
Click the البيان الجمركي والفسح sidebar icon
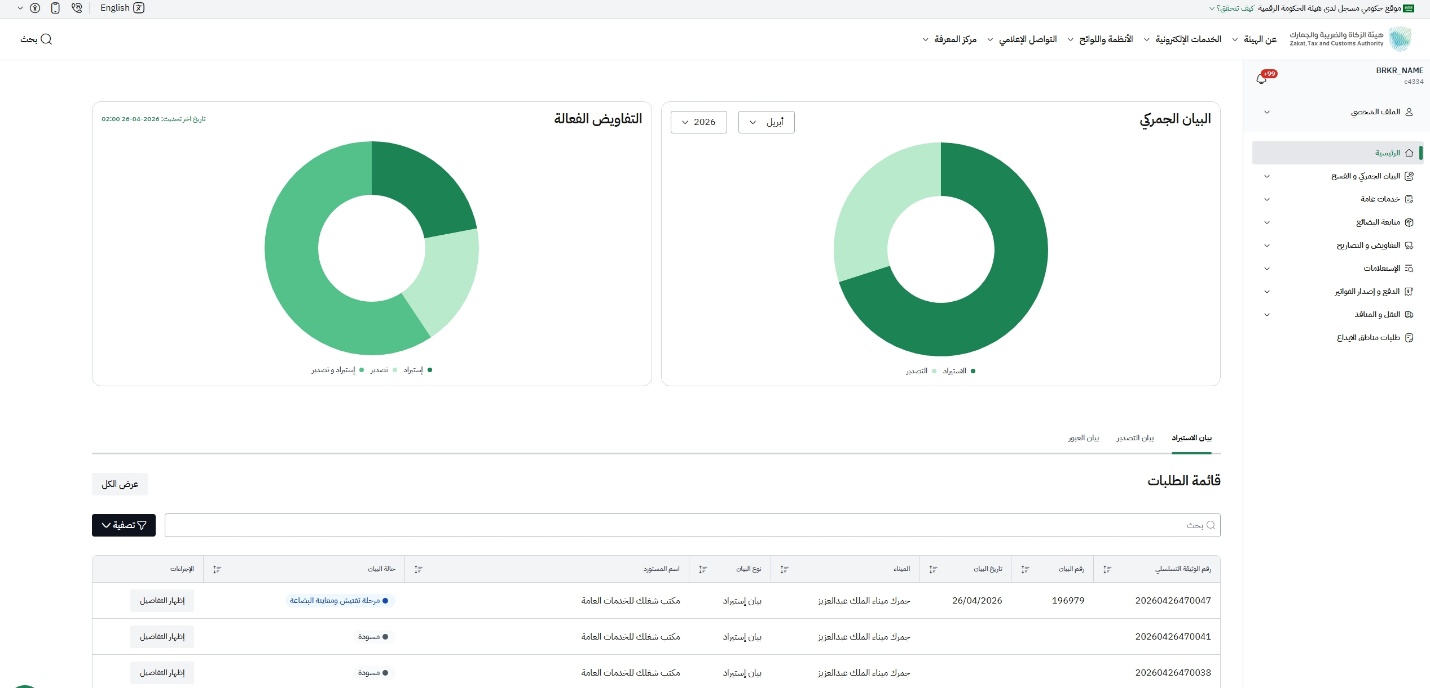pyautogui.click(x=1409, y=176)
